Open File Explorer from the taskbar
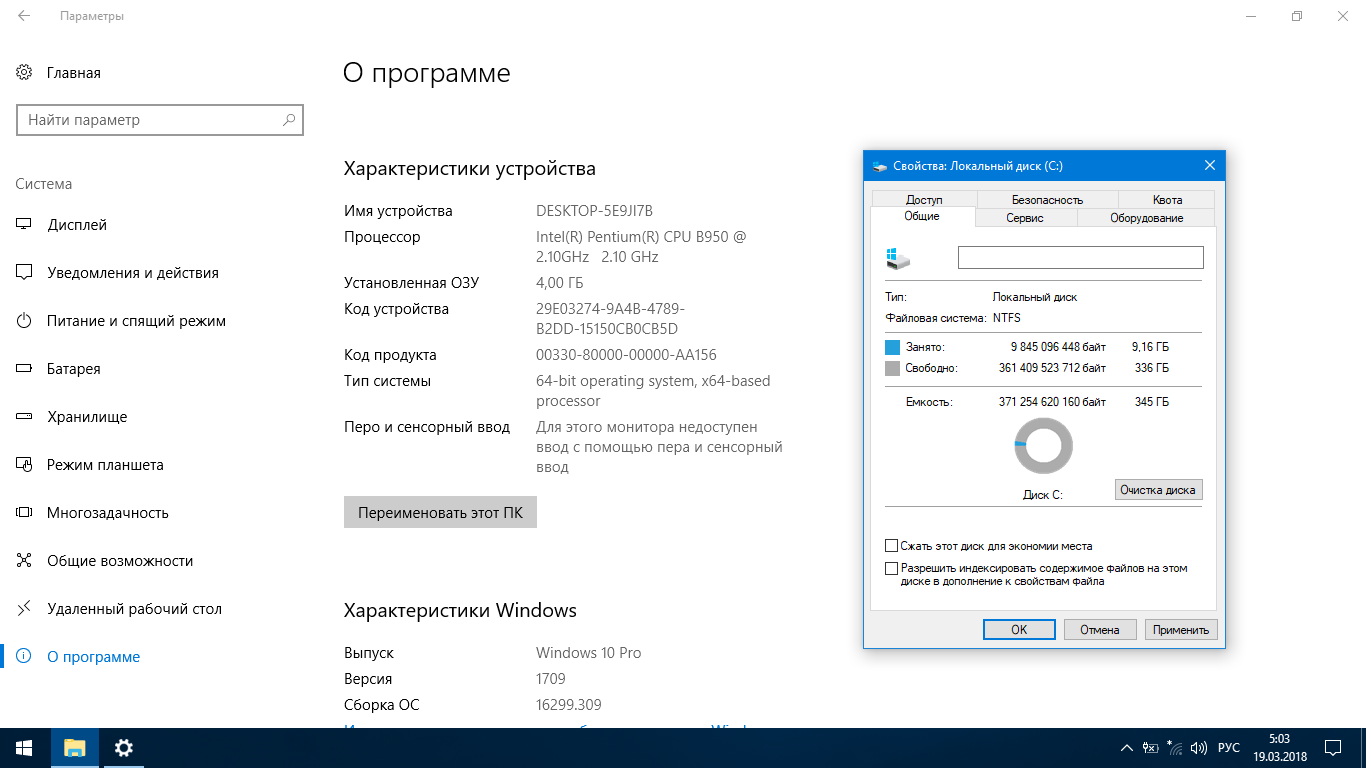The image size is (1366, 768). tap(75, 748)
